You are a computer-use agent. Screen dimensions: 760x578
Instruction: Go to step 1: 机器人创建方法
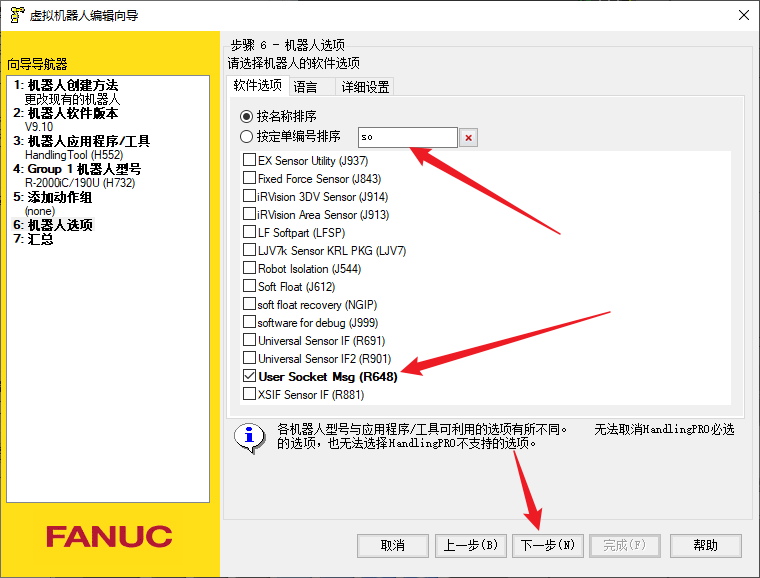[x=65, y=85]
